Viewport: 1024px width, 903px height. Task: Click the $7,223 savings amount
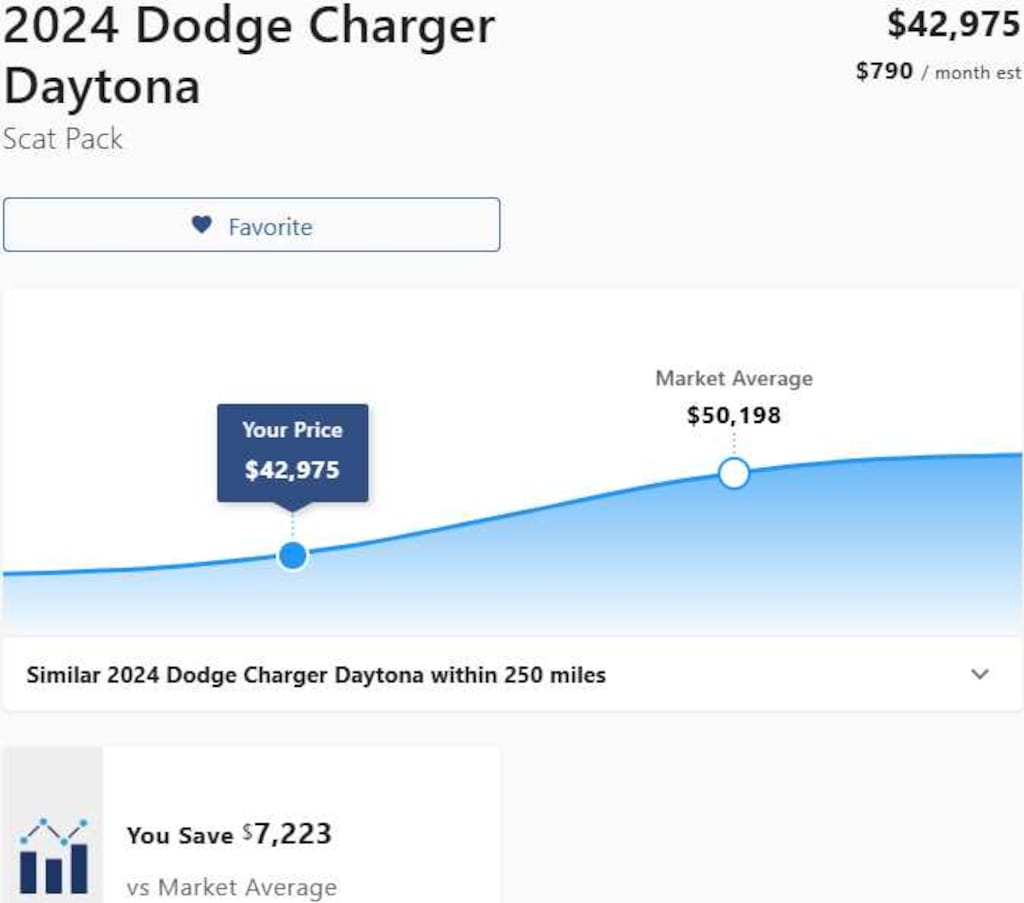point(291,834)
